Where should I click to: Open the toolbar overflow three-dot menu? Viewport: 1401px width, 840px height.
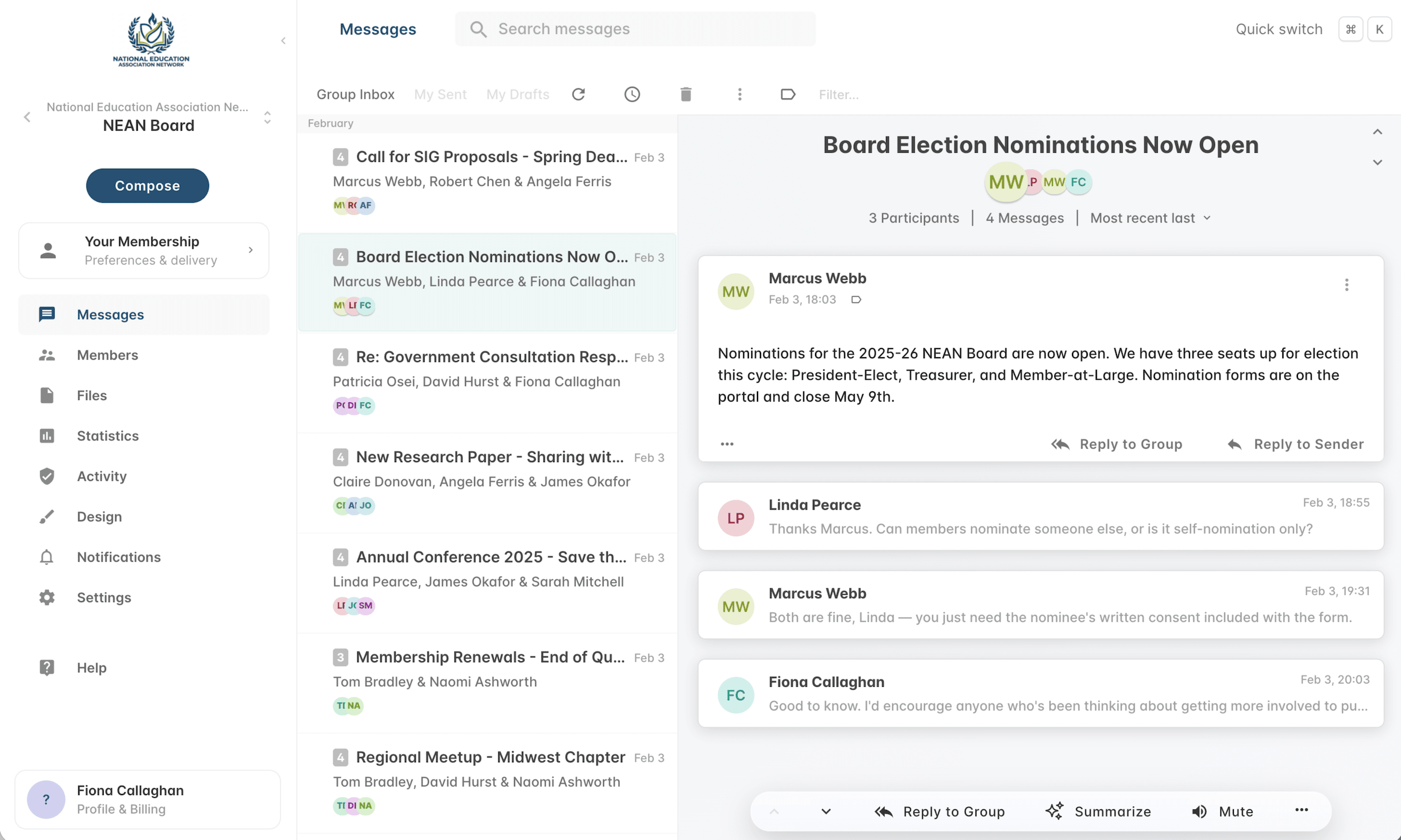pyautogui.click(x=740, y=94)
